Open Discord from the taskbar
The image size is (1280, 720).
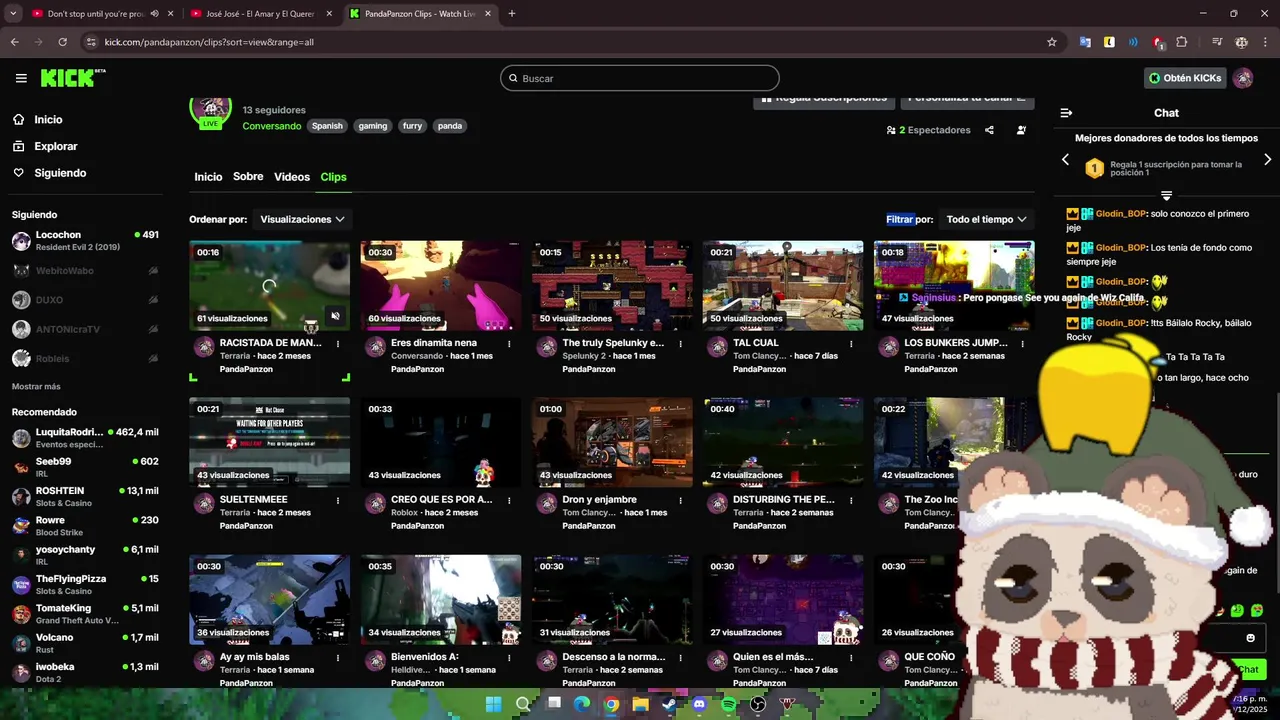click(699, 705)
